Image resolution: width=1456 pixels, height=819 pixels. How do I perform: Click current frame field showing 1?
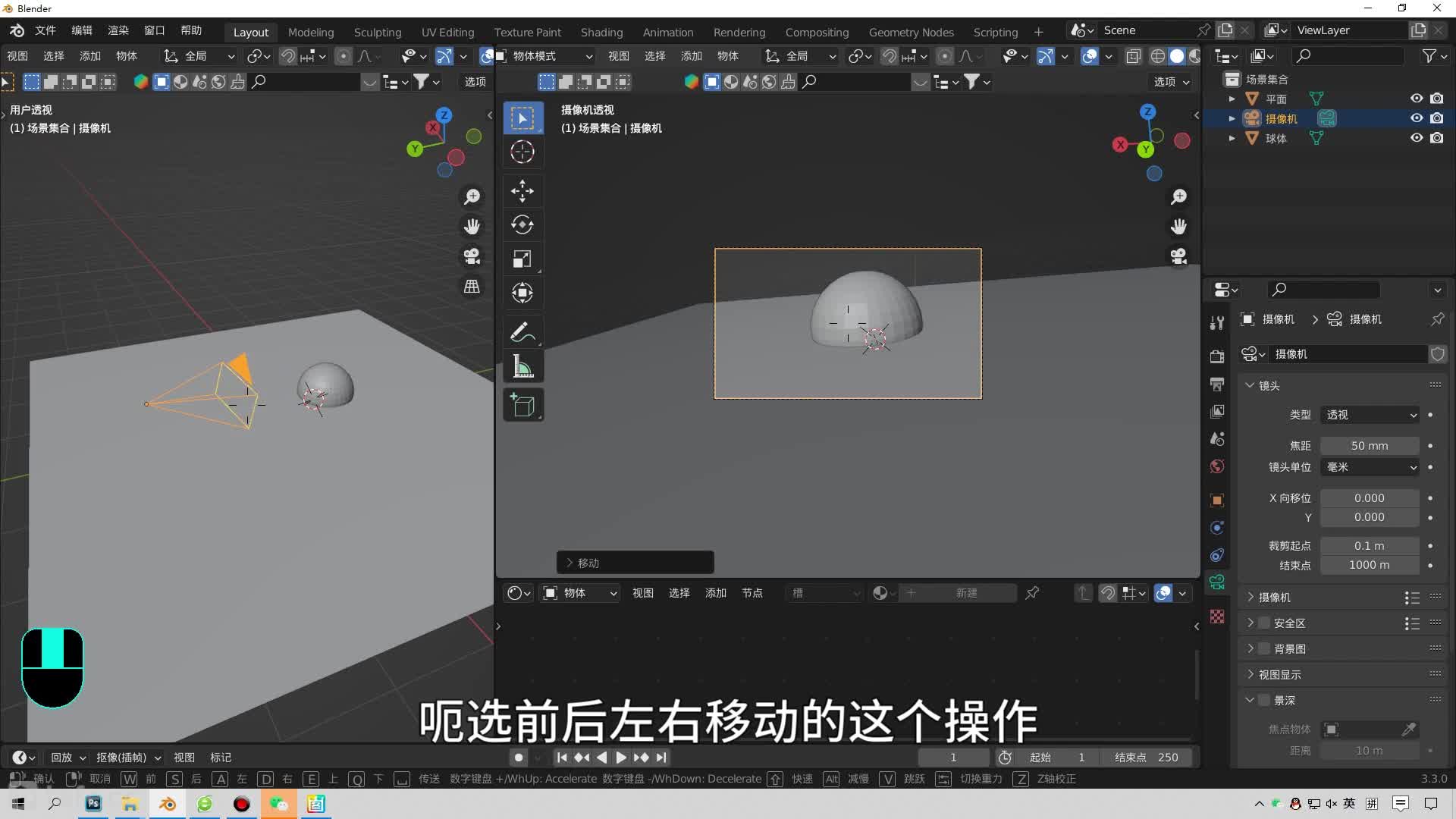pyautogui.click(x=953, y=758)
